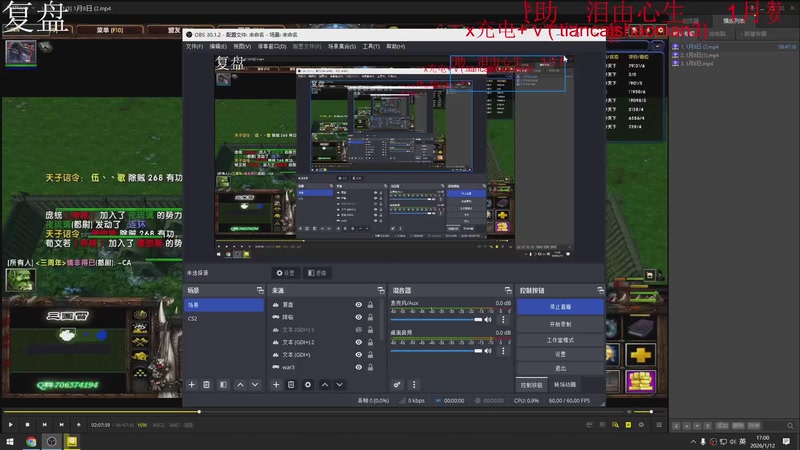Show the 文本 (GDI+) 3 source via its eye
800x450 pixels.
point(359,330)
